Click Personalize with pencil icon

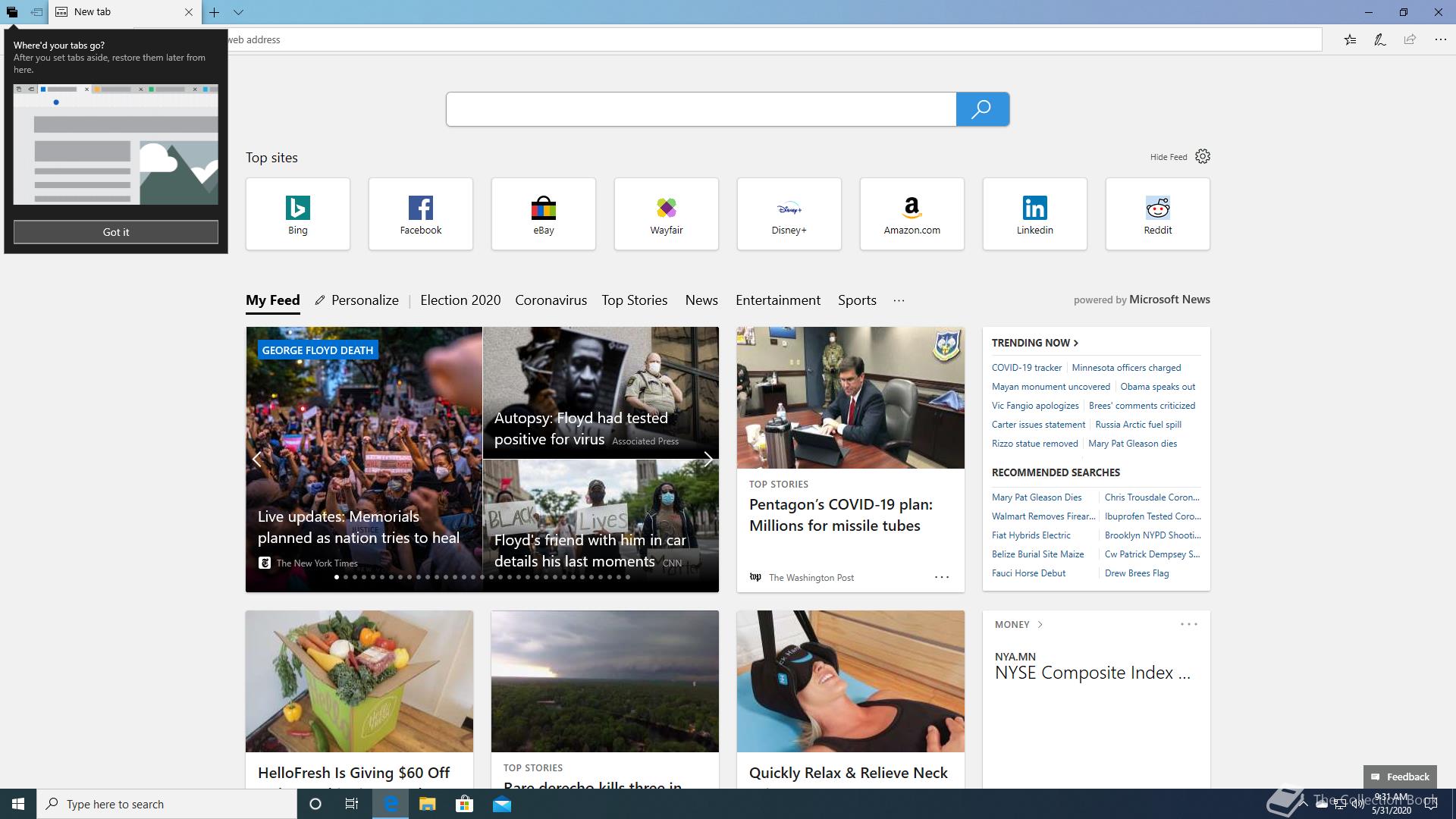(357, 300)
